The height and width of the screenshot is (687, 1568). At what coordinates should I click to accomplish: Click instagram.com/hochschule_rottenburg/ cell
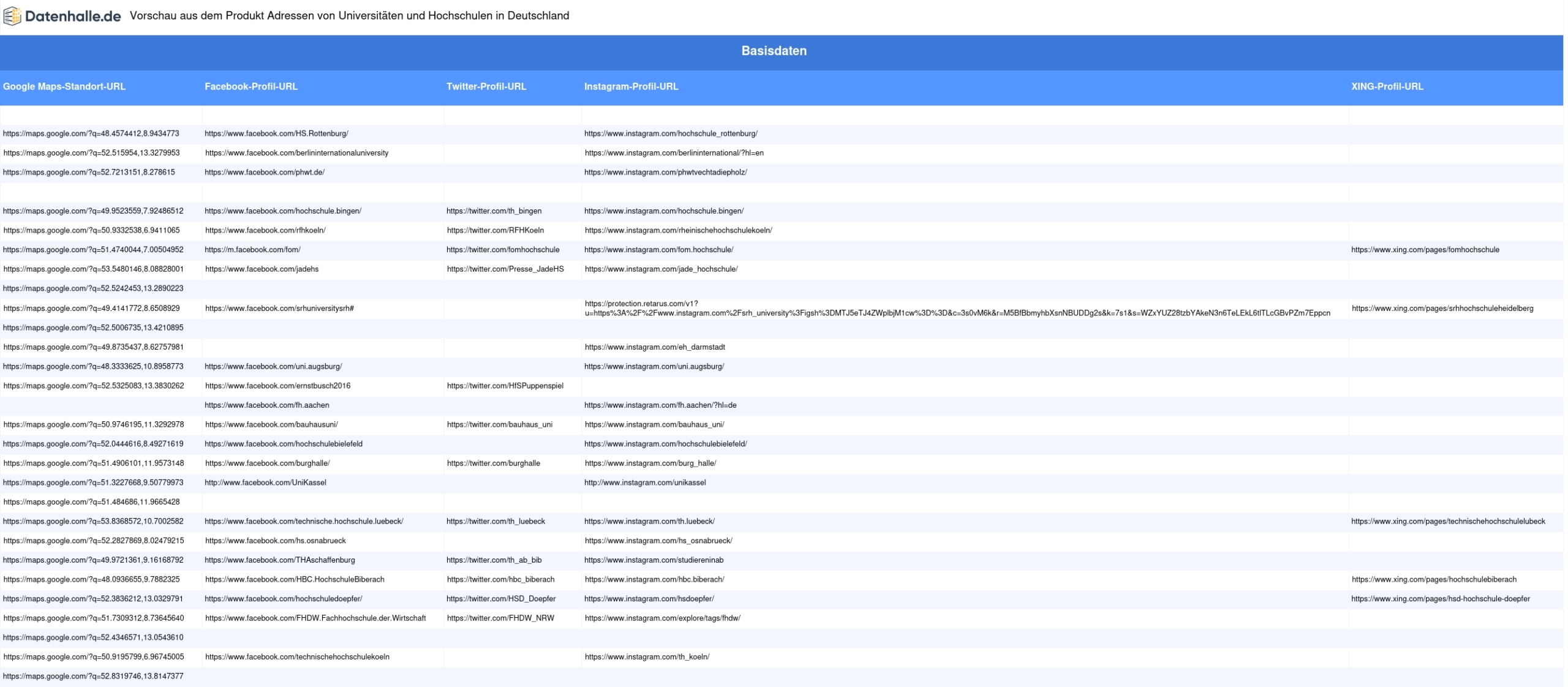point(671,133)
